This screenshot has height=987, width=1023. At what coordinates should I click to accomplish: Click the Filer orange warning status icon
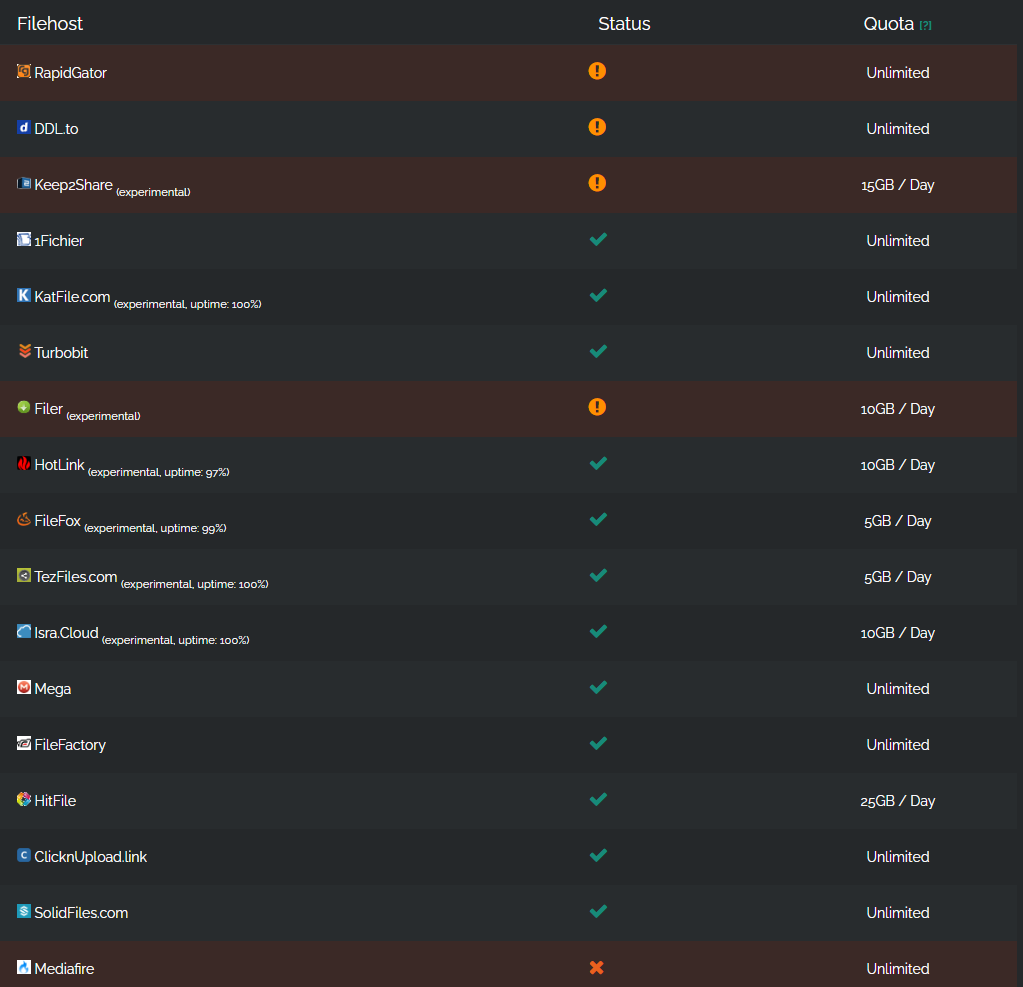597,407
